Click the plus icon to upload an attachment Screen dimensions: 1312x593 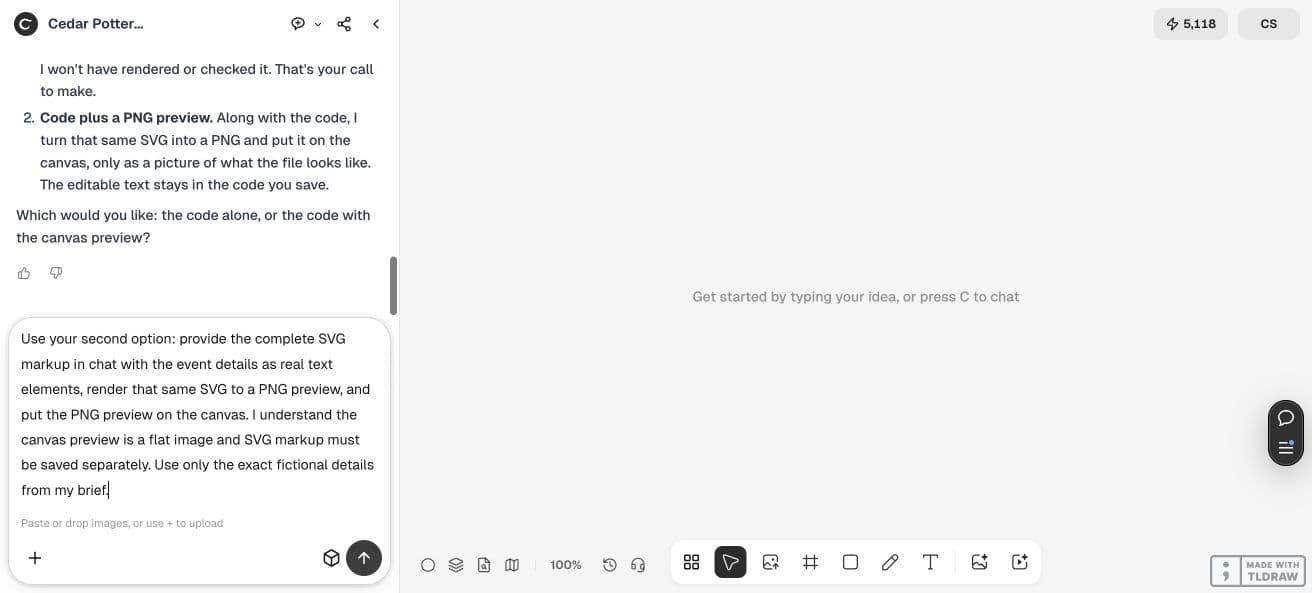coord(35,558)
